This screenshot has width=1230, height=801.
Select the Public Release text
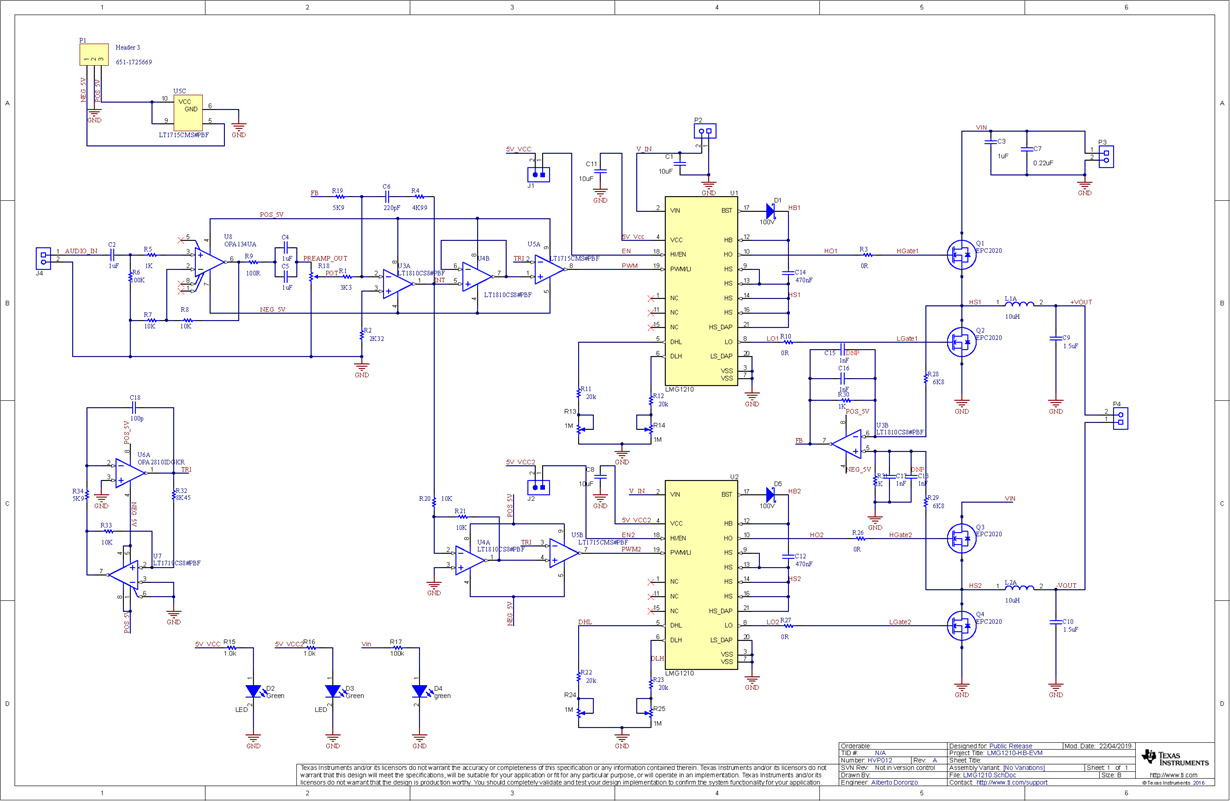point(1013,746)
